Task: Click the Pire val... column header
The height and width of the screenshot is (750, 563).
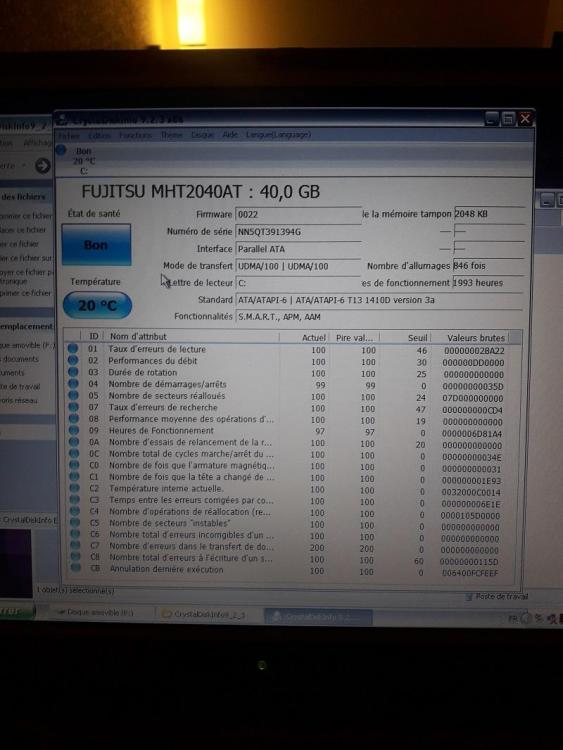Action: coord(354,338)
